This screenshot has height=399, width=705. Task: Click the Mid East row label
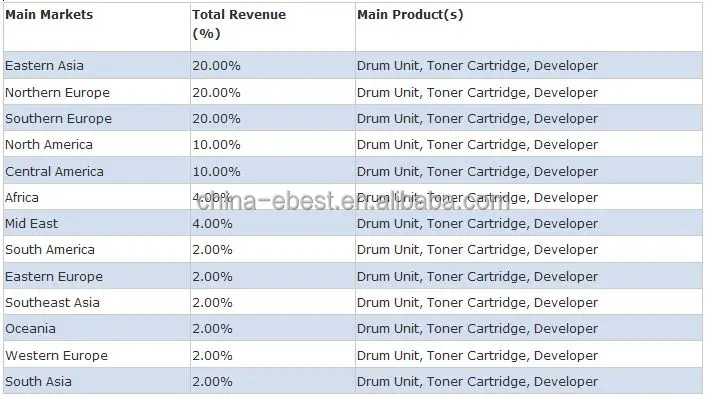[31, 224]
